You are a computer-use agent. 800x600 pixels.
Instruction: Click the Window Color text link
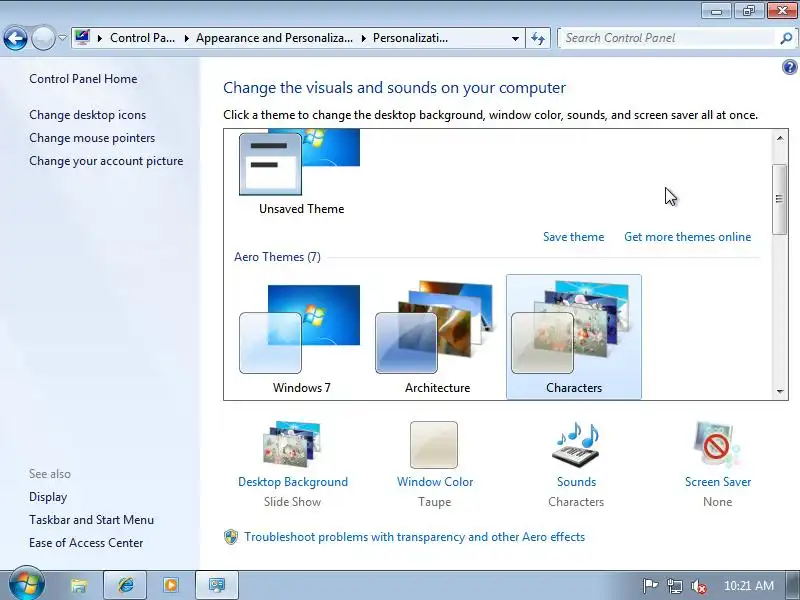coord(435,482)
